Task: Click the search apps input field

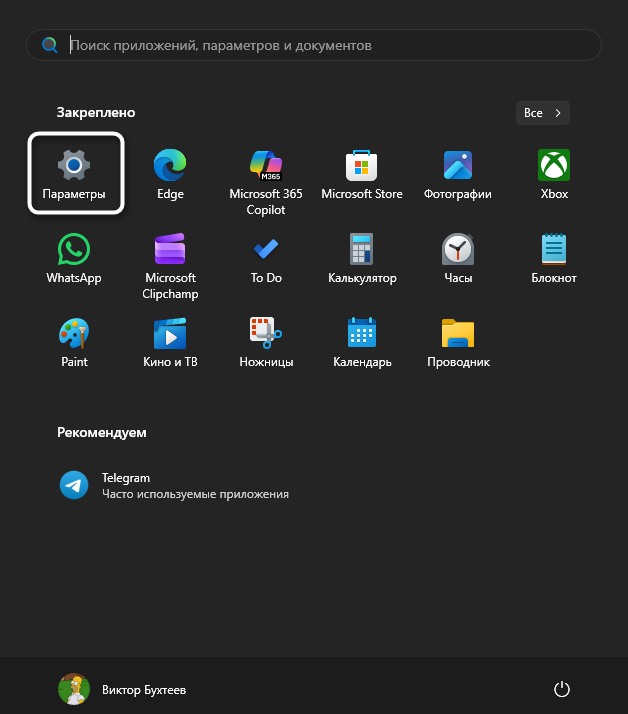Action: pos(314,45)
